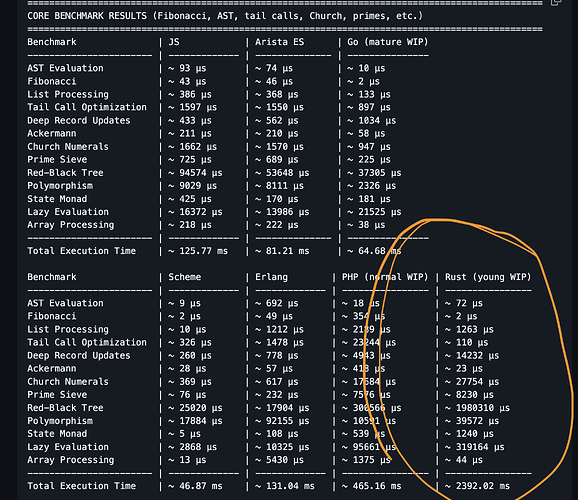This screenshot has height=500, width=578.
Task: Select the Erlang AST Evaluation value 692 µs
Action: point(277,303)
